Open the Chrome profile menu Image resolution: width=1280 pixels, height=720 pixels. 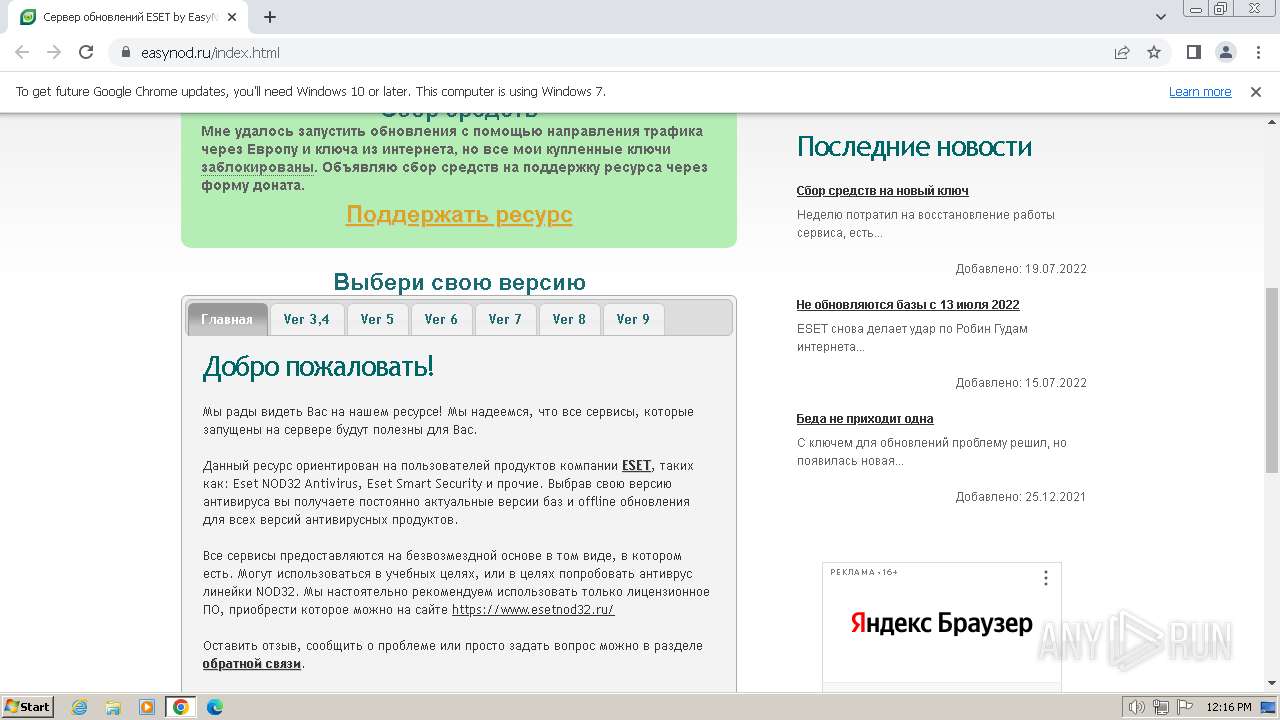[1226, 53]
